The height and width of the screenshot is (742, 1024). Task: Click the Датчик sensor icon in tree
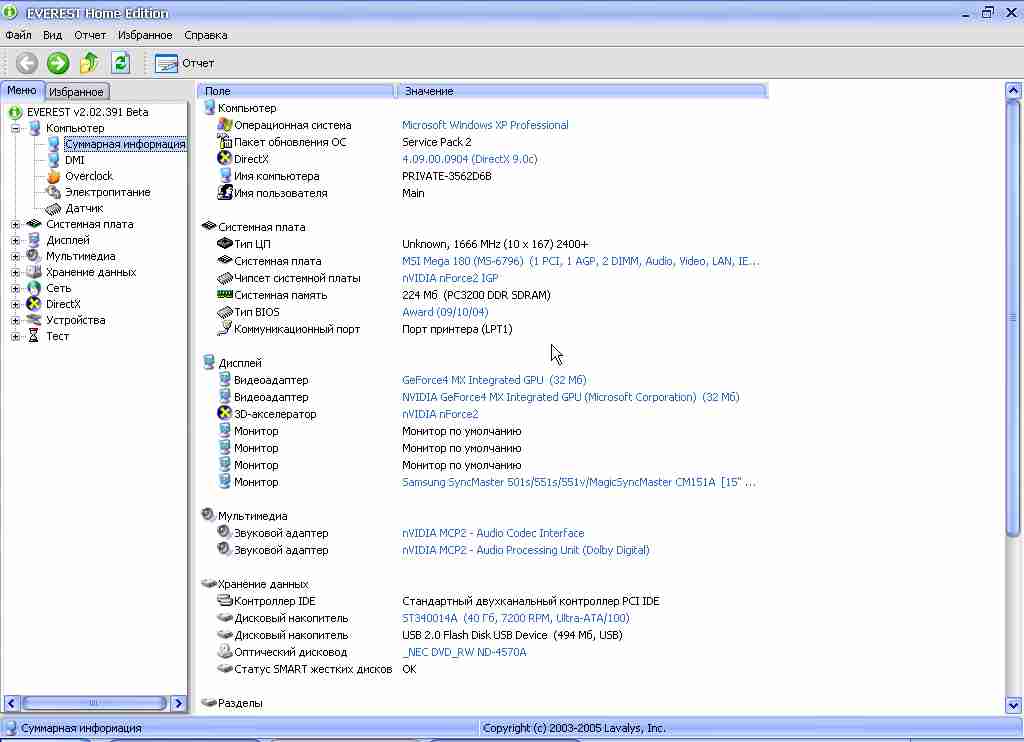coord(54,208)
